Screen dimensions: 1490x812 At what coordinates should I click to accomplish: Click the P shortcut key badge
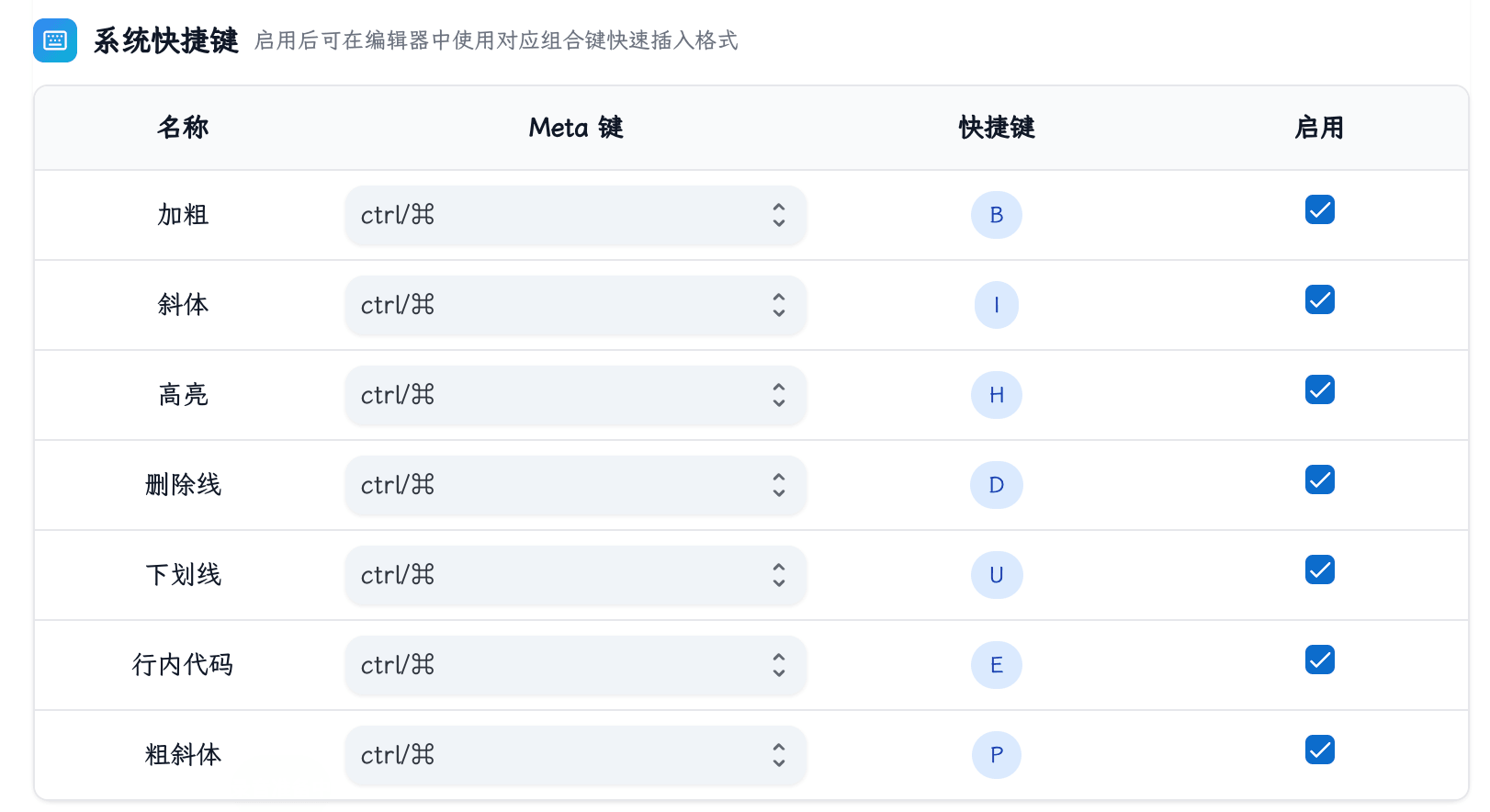point(997,755)
